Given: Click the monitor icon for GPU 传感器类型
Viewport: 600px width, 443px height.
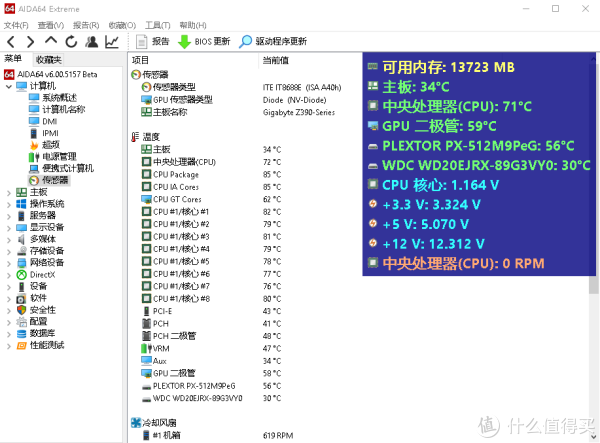Looking at the screenshot, I should [146, 100].
